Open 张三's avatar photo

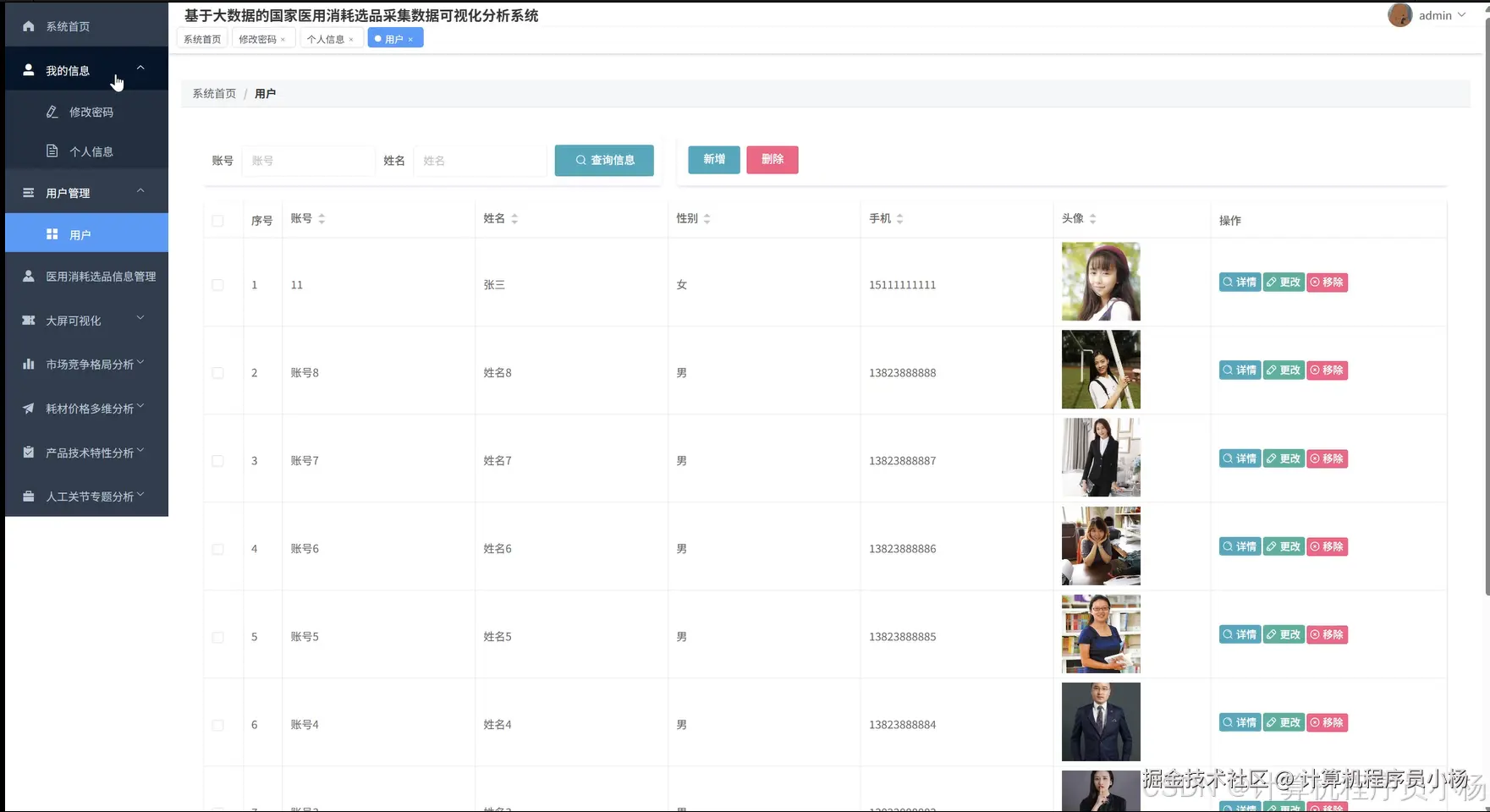[x=1101, y=282]
